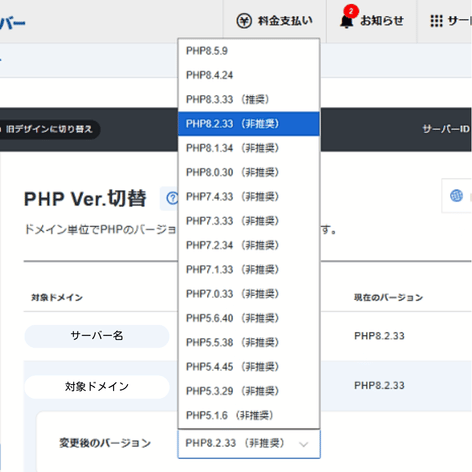
Task: Select PHP5.4.45 (非推奨) option
Action: tap(249, 367)
